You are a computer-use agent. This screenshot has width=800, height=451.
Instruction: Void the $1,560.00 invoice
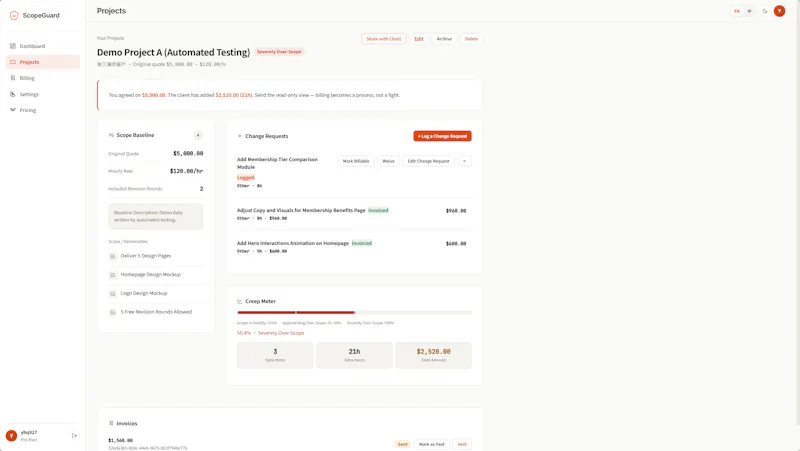pos(462,444)
